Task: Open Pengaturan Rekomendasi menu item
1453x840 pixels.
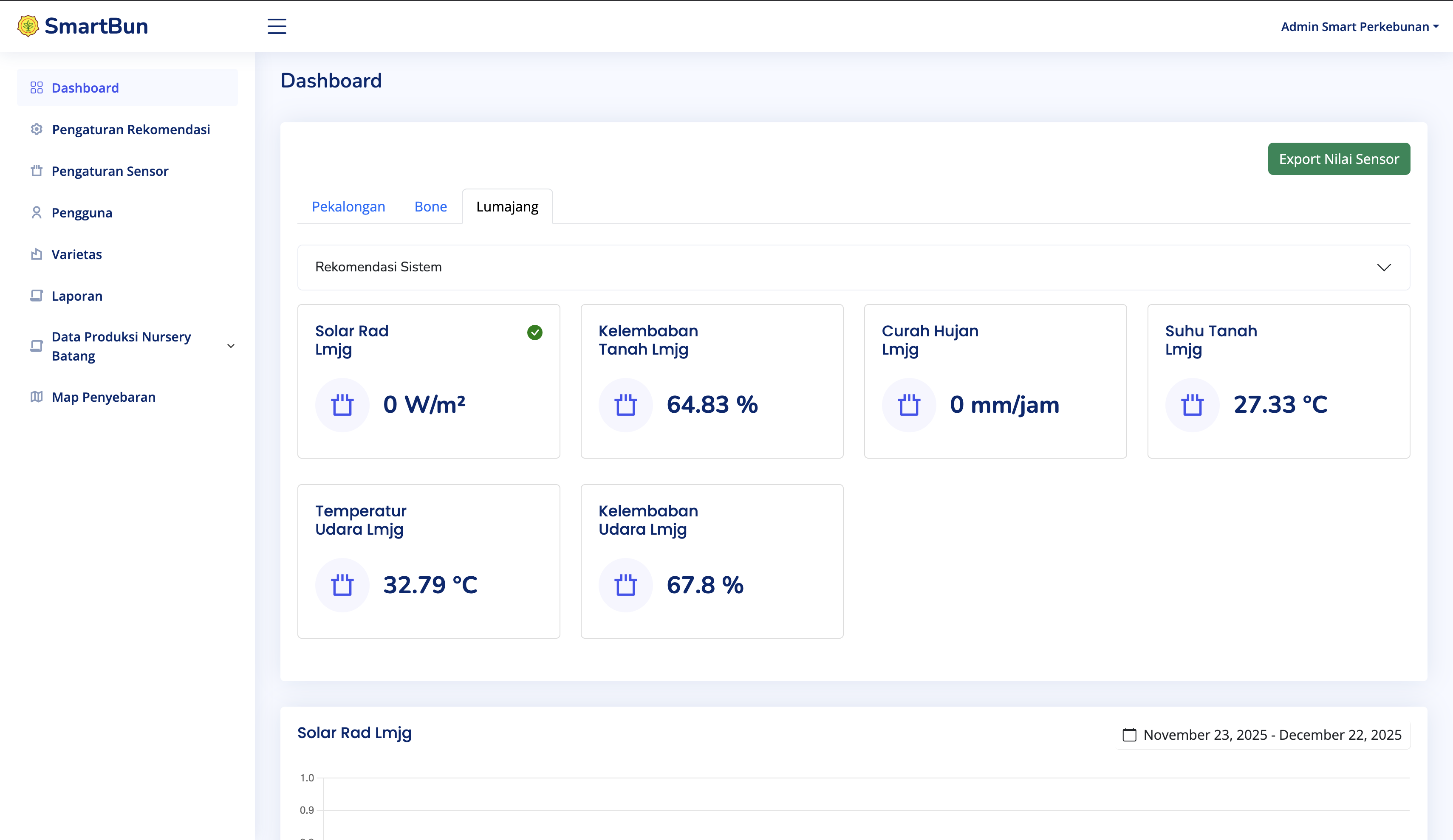Action: [x=127, y=129]
